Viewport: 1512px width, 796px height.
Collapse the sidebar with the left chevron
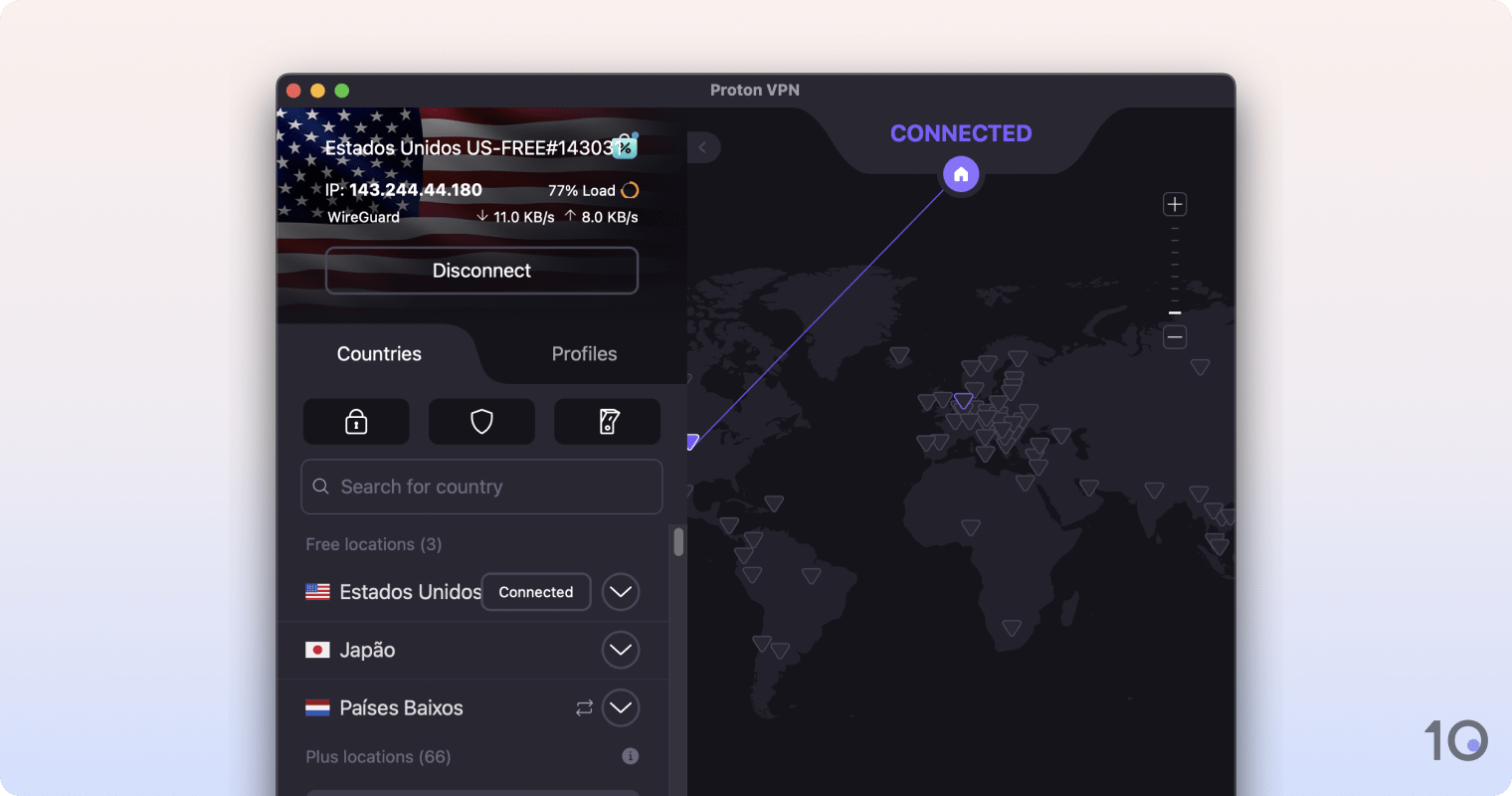pos(704,147)
